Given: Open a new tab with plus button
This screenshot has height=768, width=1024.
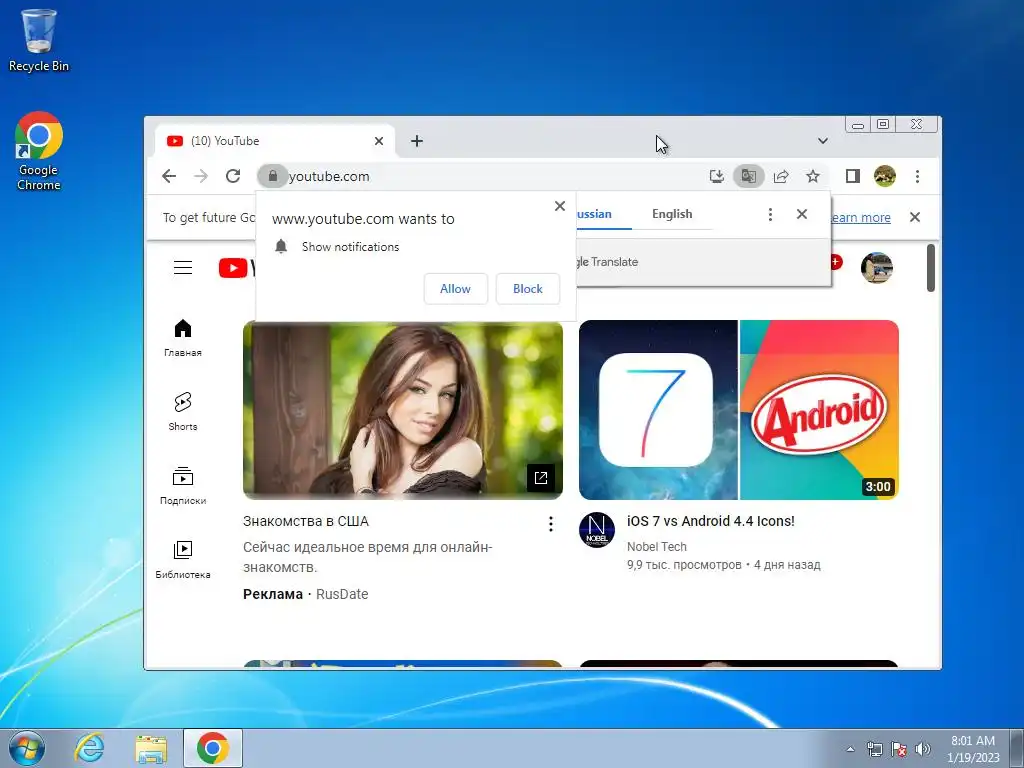Looking at the screenshot, I should click(417, 141).
